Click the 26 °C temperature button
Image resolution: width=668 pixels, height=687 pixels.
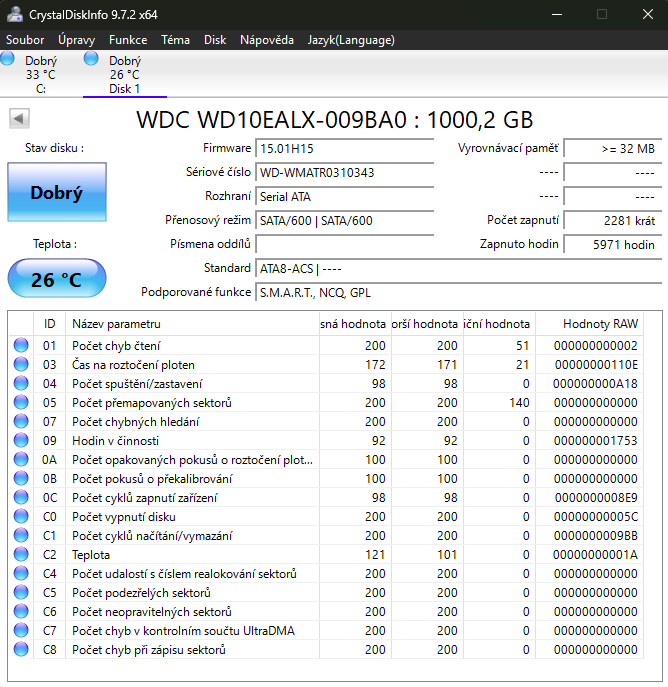tap(56, 279)
